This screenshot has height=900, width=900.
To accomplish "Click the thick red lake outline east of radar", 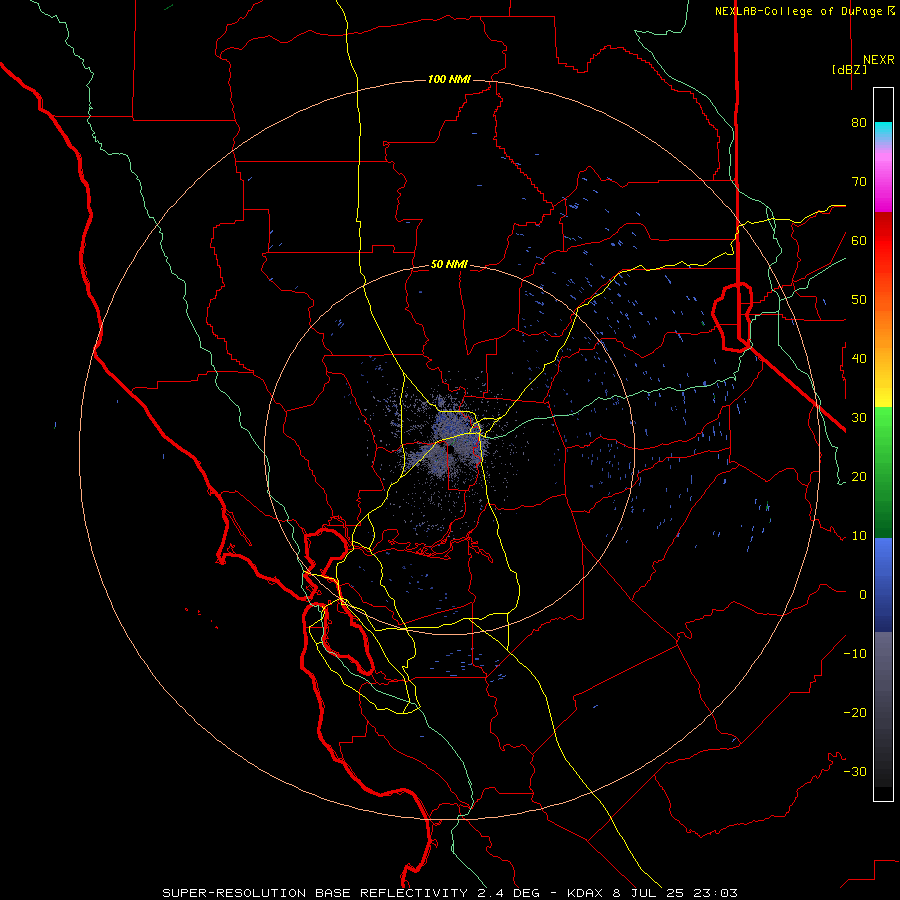I will [x=732, y=316].
